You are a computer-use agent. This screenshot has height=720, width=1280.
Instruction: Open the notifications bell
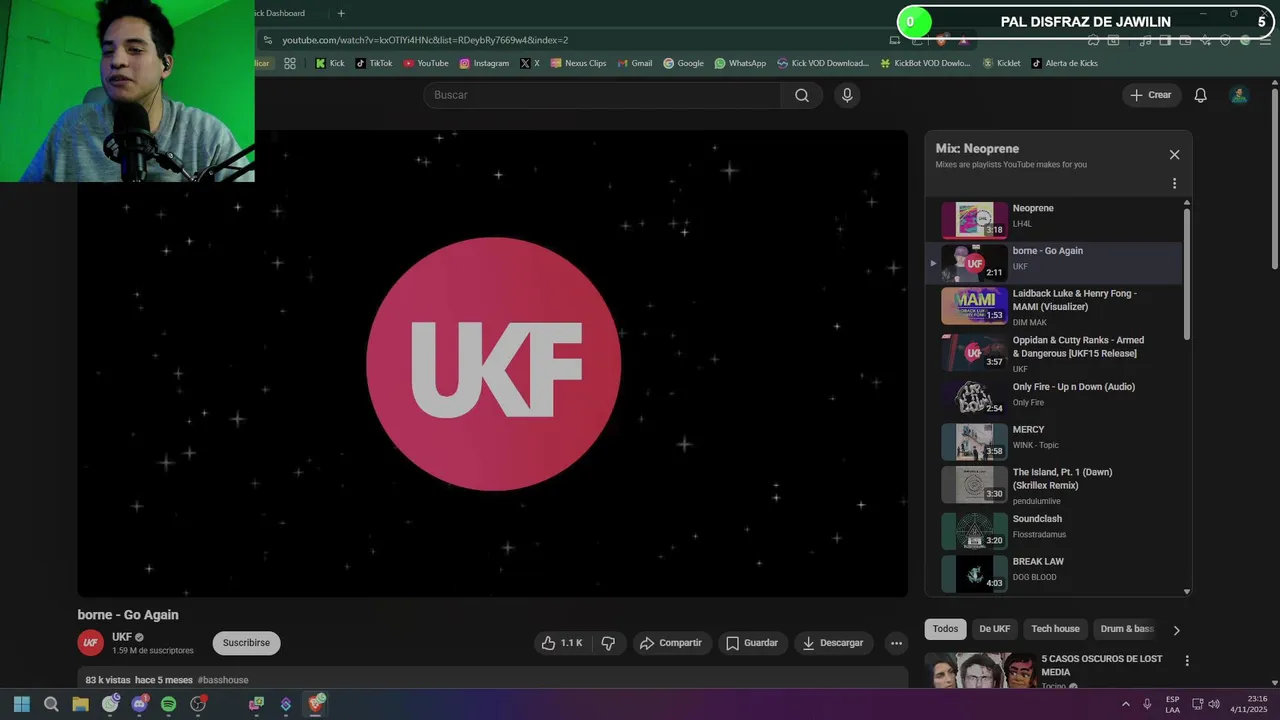pyautogui.click(x=1200, y=95)
